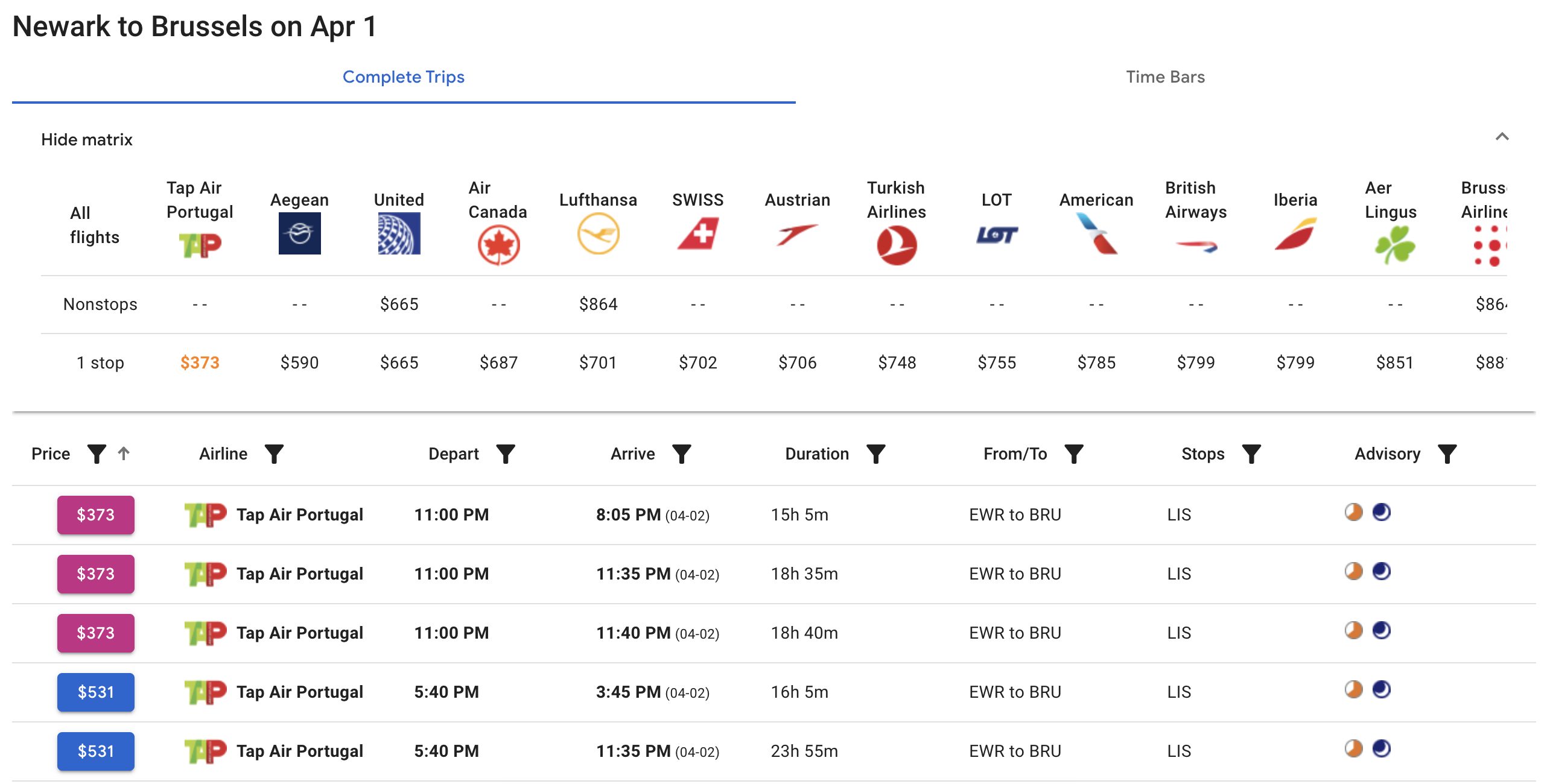Click Hide matrix label
The image size is (1553, 784).
click(87, 139)
